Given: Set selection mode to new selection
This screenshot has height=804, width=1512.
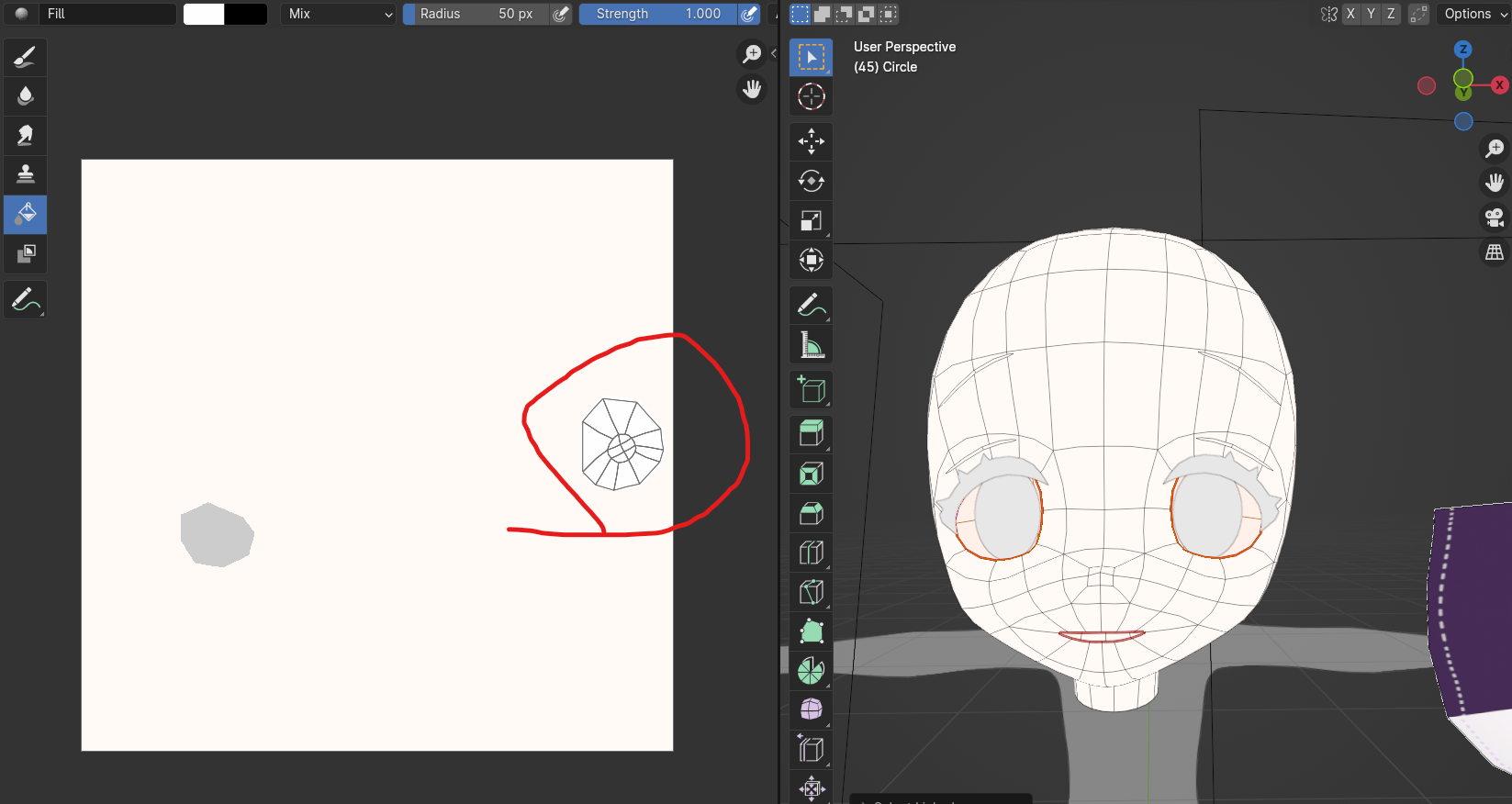Looking at the screenshot, I should pyautogui.click(x=801, y=14).
